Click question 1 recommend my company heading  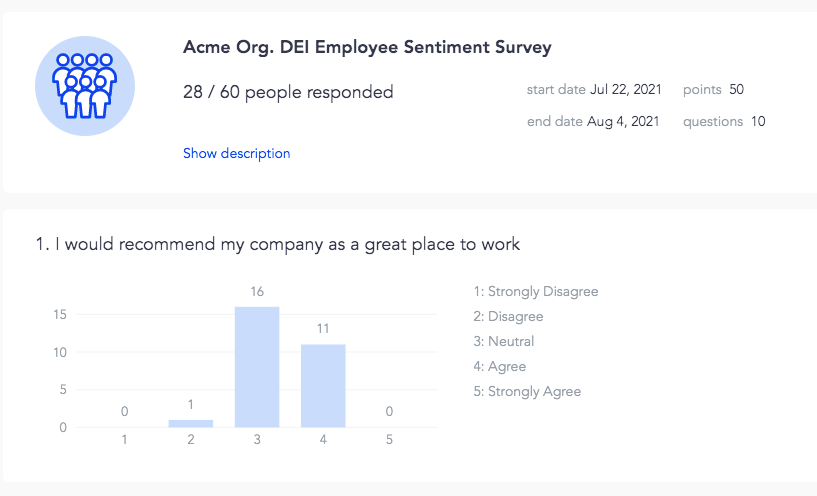(278, 244)
